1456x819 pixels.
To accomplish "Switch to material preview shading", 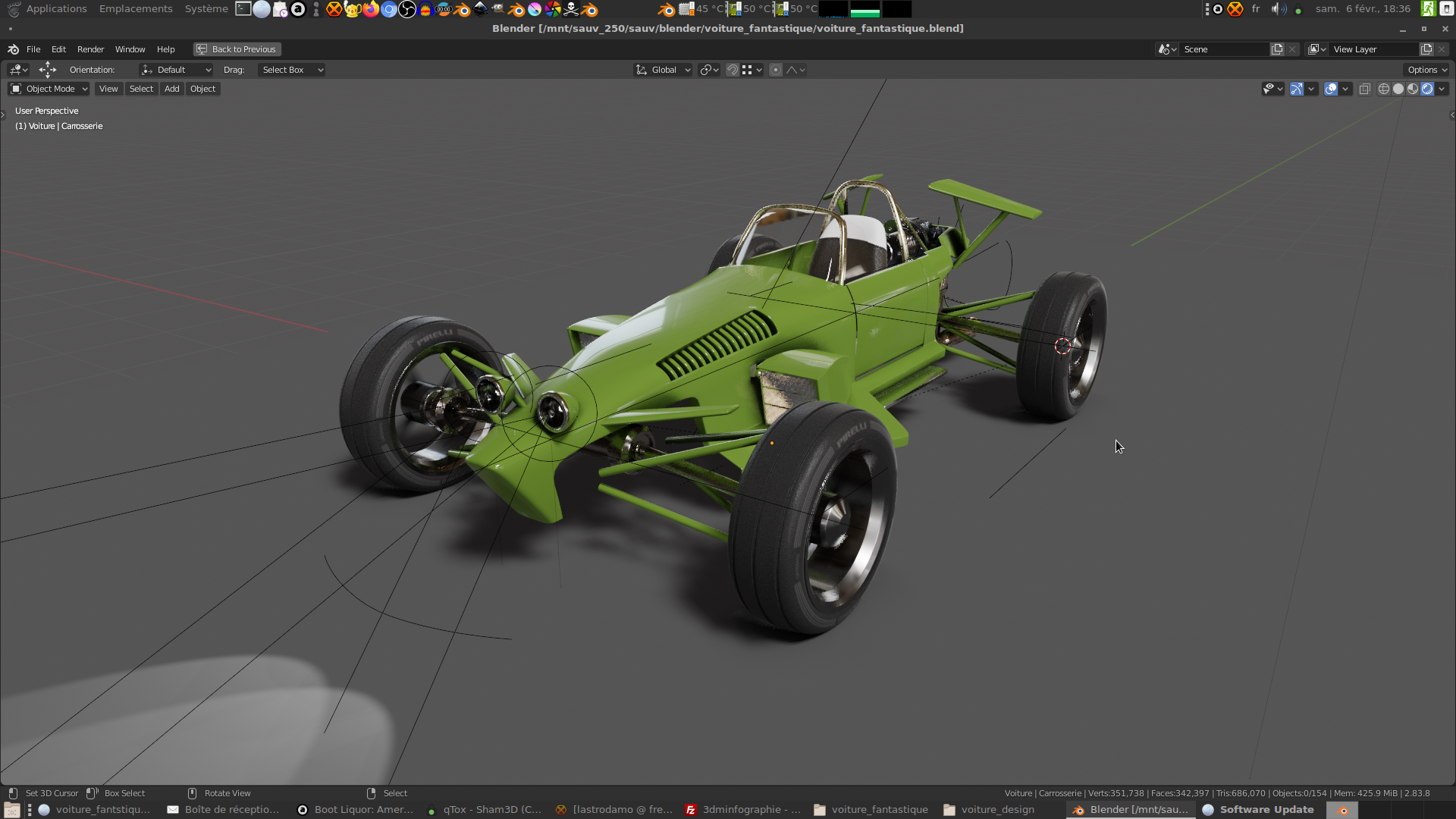I will (x=1413, y=89).
